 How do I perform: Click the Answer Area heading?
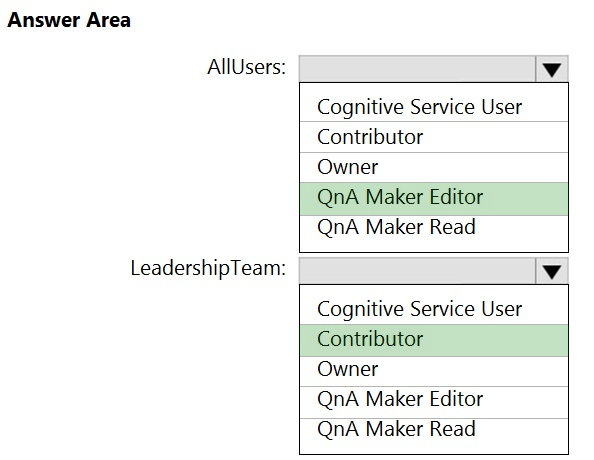coord(69,20)
